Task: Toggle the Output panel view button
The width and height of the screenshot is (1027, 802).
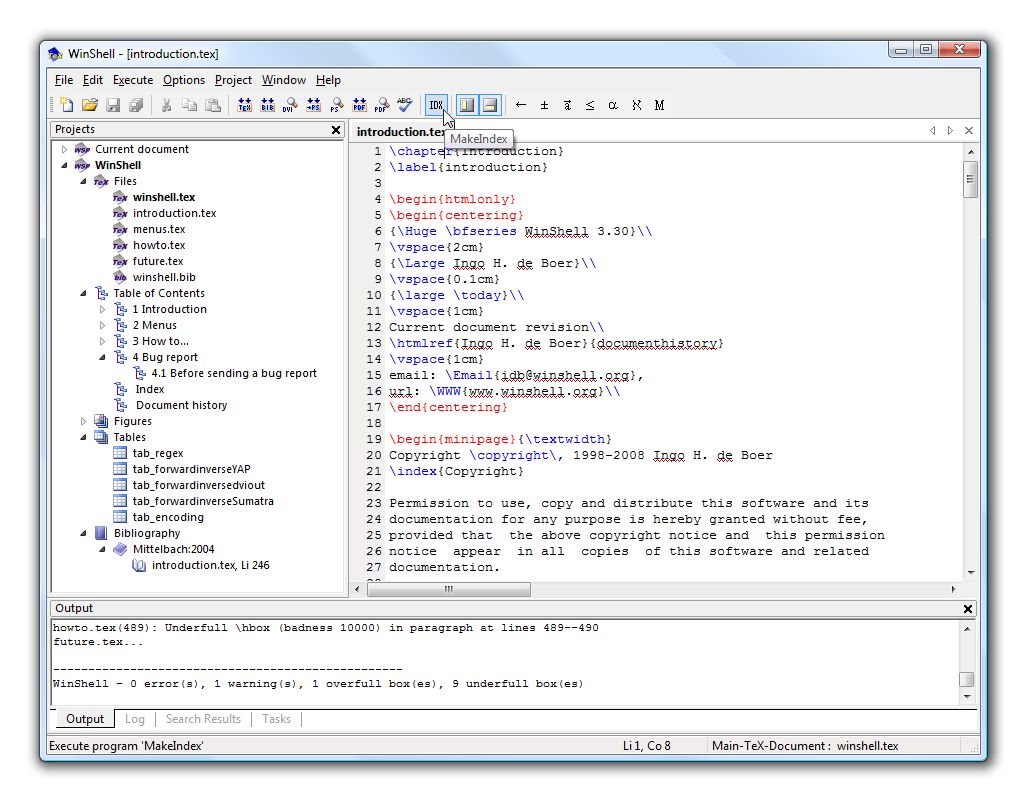Action: pyautogui.click(x=489, y=104)
